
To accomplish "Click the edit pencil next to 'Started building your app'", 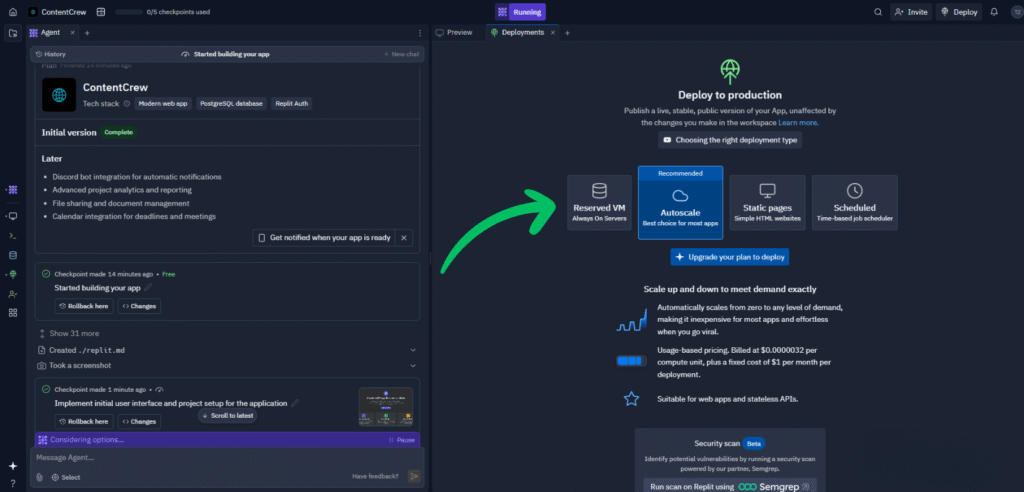I will 148,288.
